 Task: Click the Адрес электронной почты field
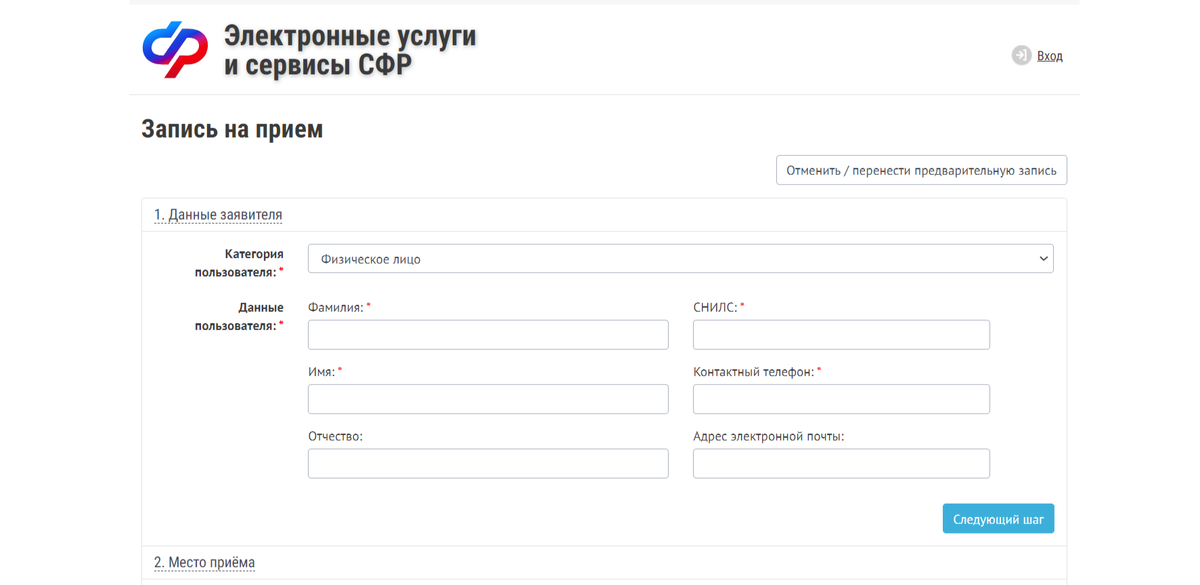point(840,463)
